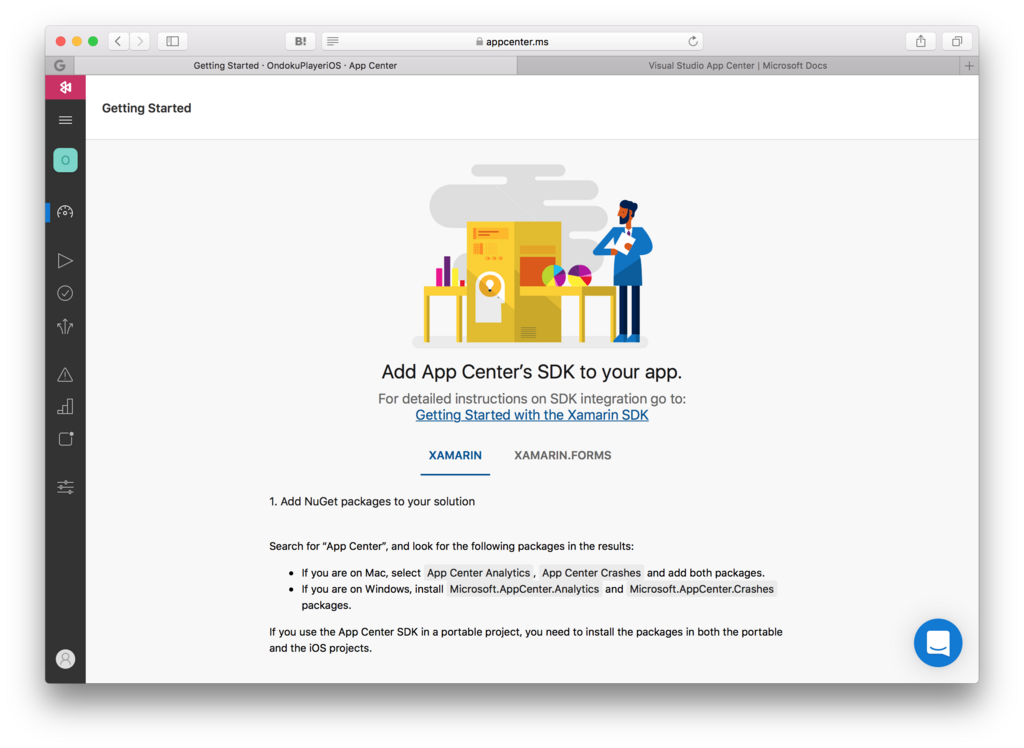Open the Push notifications icon
The image size is (1024, 748).
pos(65,439)
